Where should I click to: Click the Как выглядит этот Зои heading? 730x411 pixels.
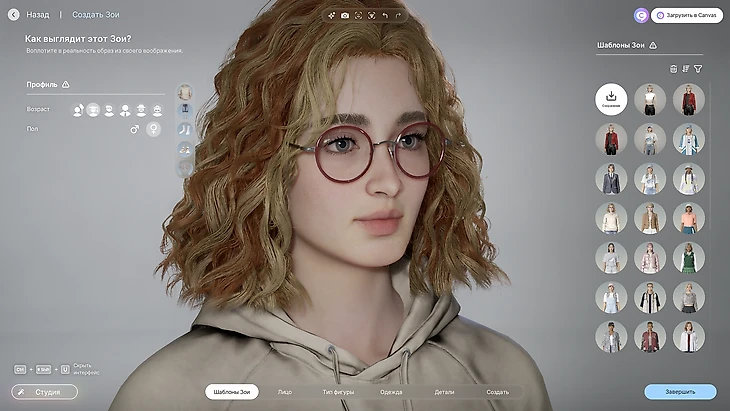[x=78, y=39]
